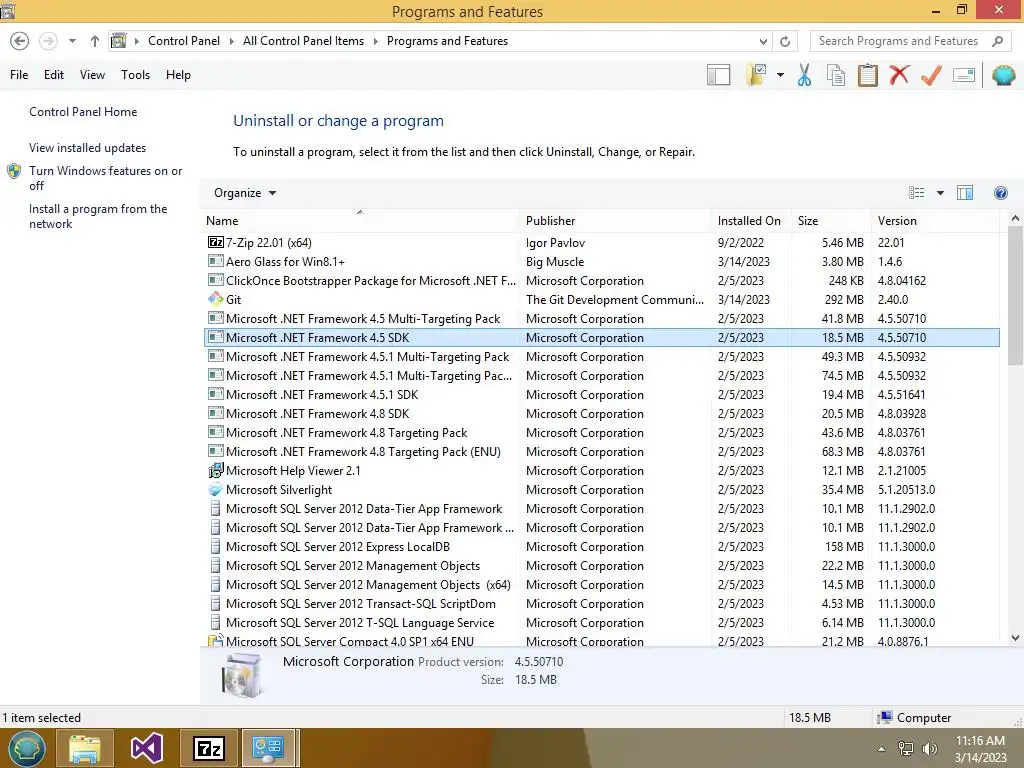
Task: Click the network tray icon
Action: click(906, 749)
